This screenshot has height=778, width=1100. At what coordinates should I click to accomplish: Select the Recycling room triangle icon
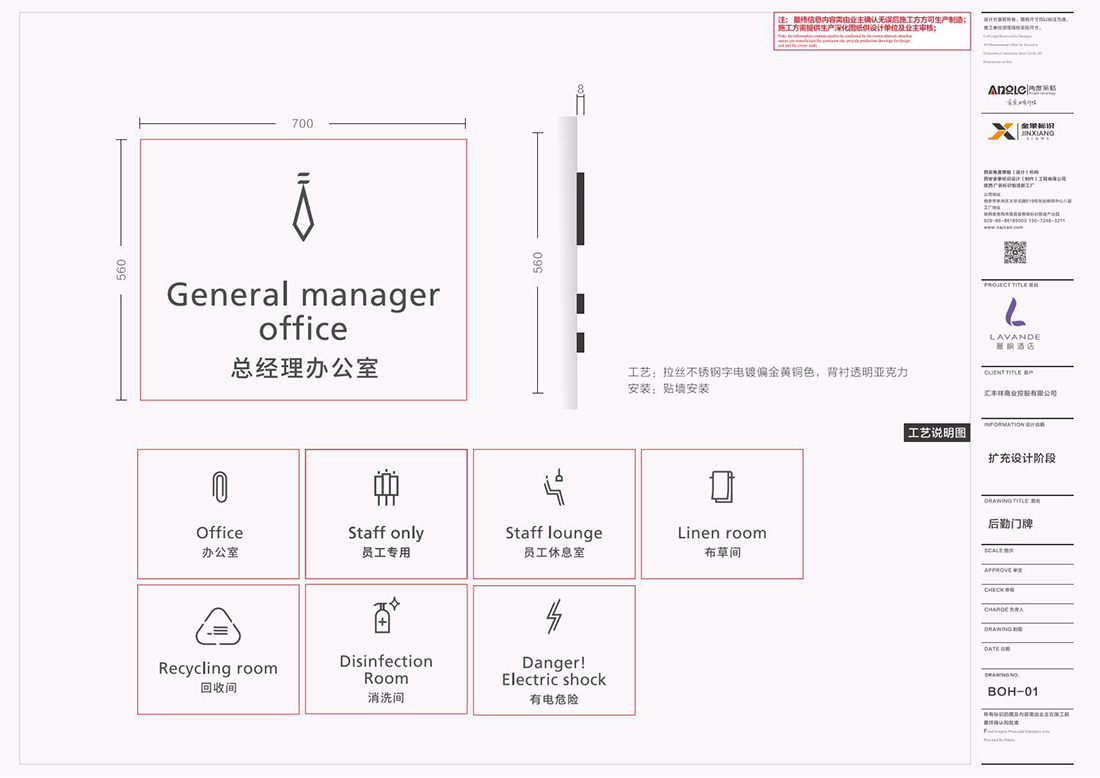pyautogui.click(x=219, y=627)
